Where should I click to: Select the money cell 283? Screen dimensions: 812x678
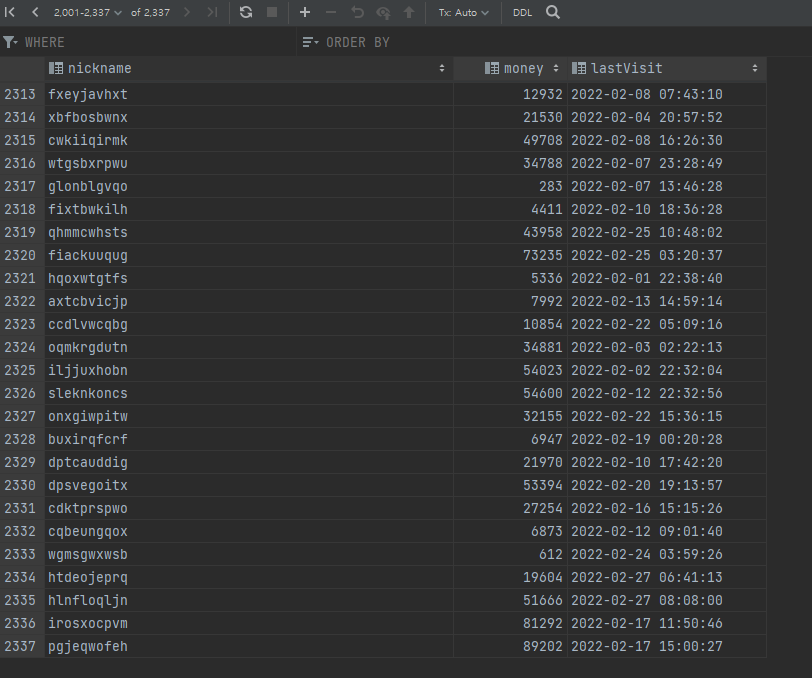pos(511,186)
